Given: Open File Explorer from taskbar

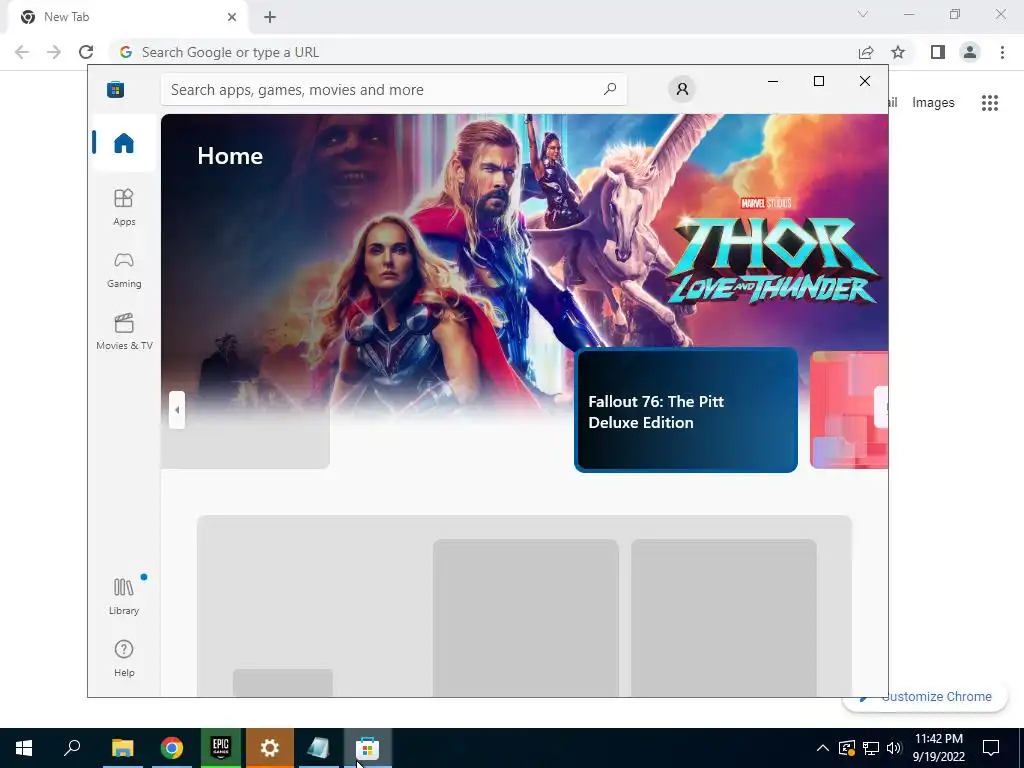Looking at the screenshot, I should pyautogui.click(x=122, y=748).
